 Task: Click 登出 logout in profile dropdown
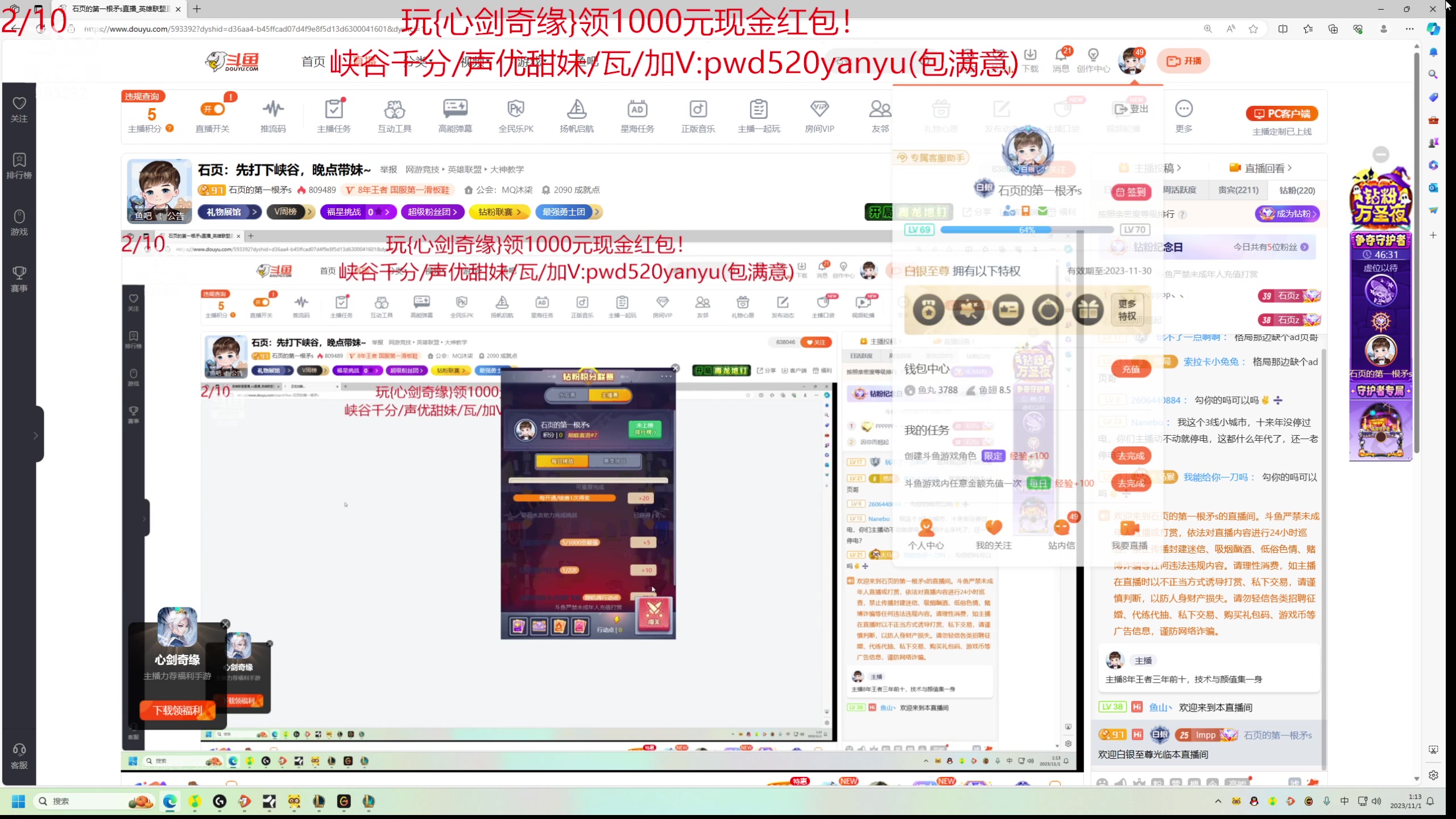1131,109
